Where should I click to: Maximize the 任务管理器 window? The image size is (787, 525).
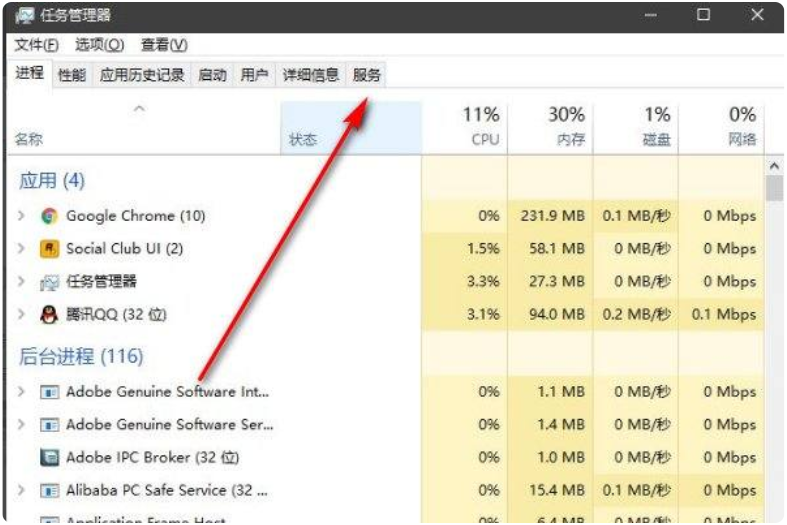coord(704,15)
